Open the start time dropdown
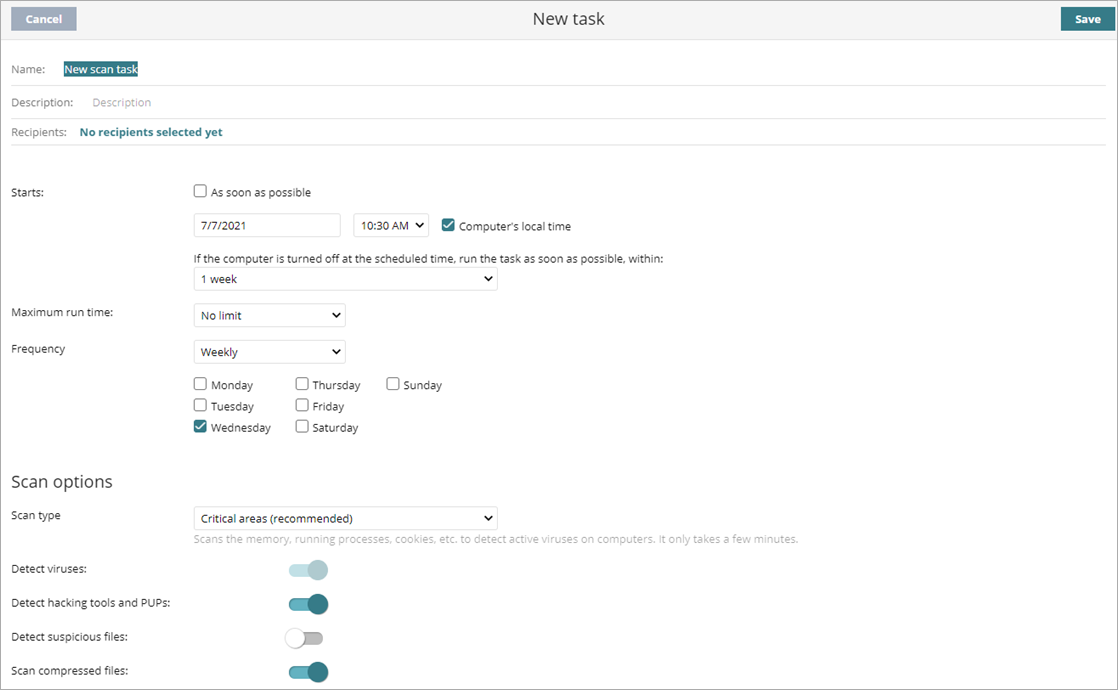Image resolution: width=1118 pixels, height=690 pixels. pos(390,225)
